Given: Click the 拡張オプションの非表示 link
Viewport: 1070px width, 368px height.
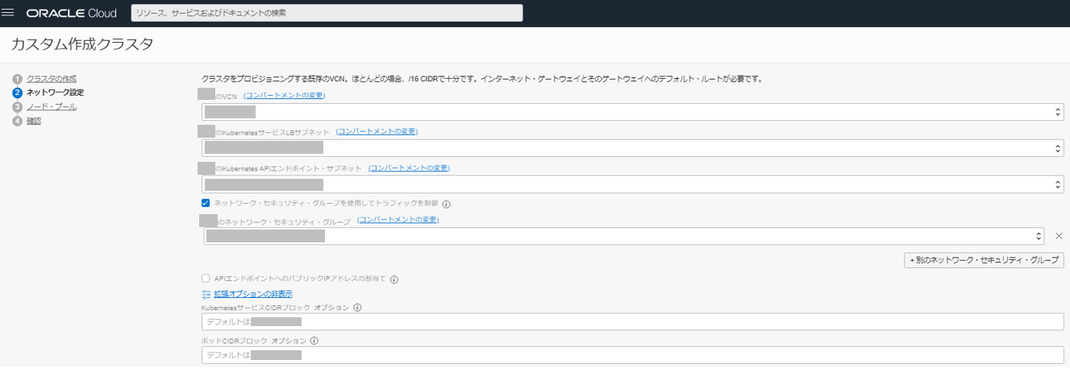Looking at the screenshot, I should 253,294.
